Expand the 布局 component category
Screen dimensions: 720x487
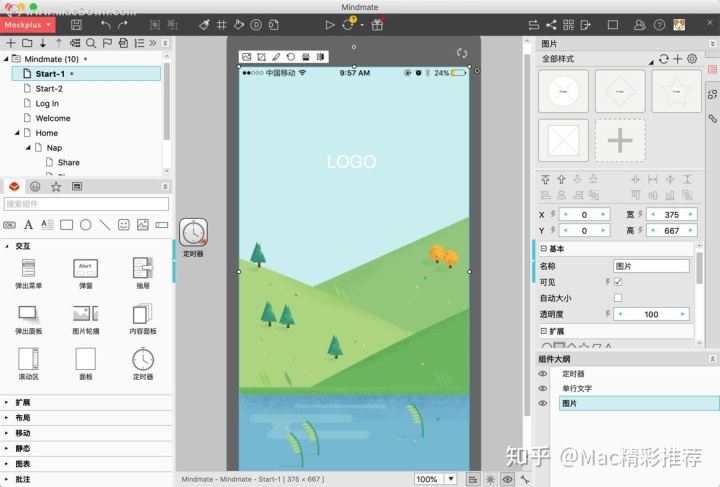(6, 418)
